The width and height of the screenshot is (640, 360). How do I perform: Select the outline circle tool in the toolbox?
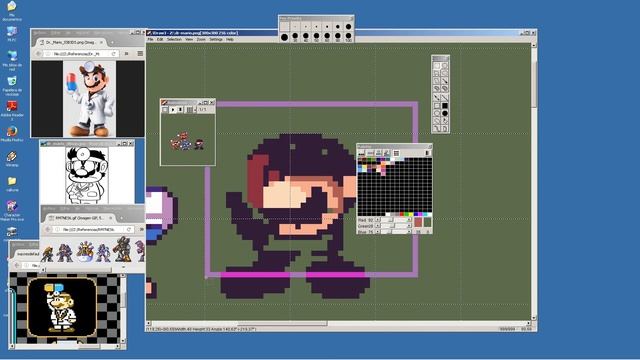(x=437, y=113)
